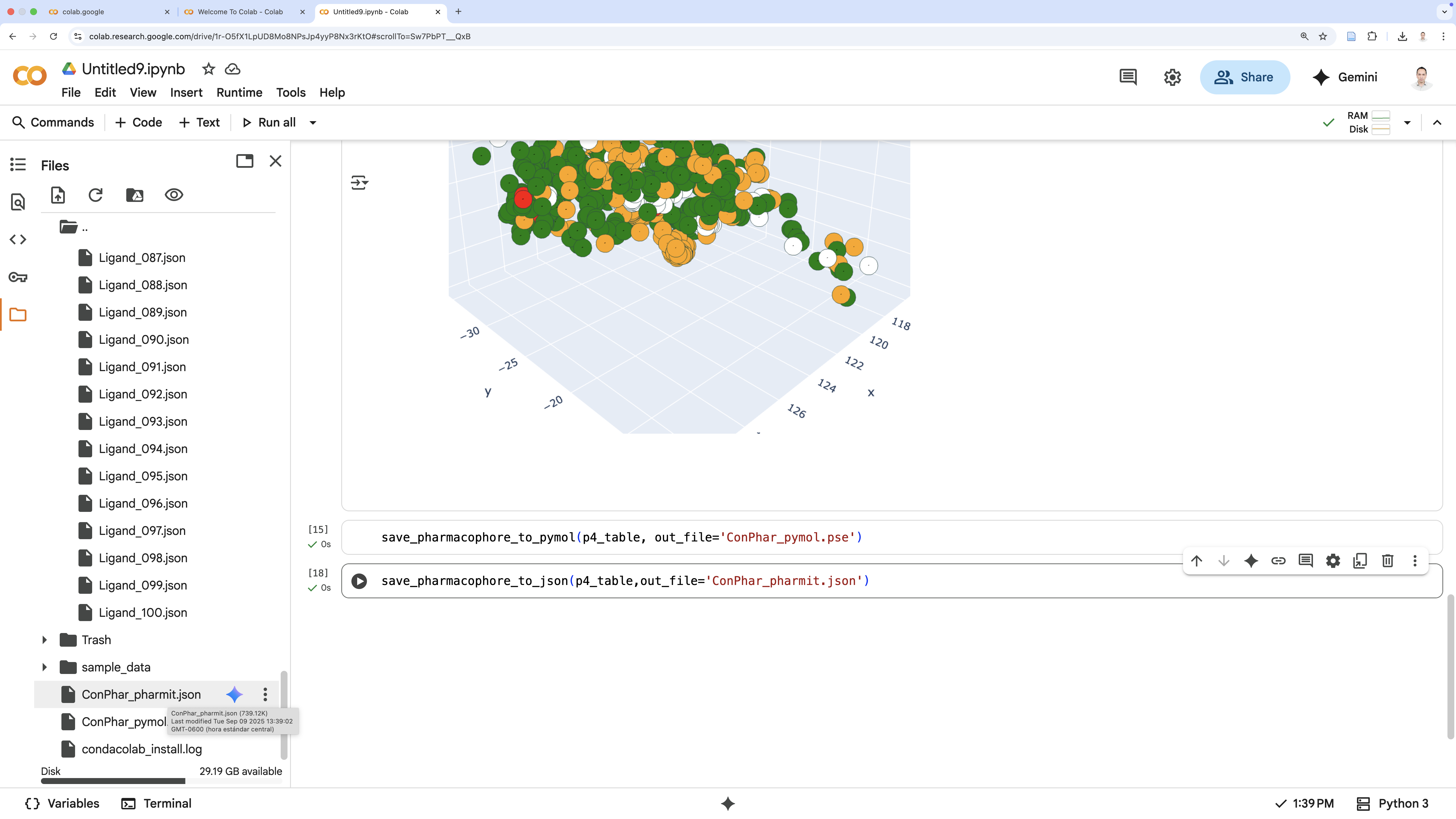This screenshot has width=1456, height=819.
Task: Click the delete cell trash icon
Action: 1387,561
